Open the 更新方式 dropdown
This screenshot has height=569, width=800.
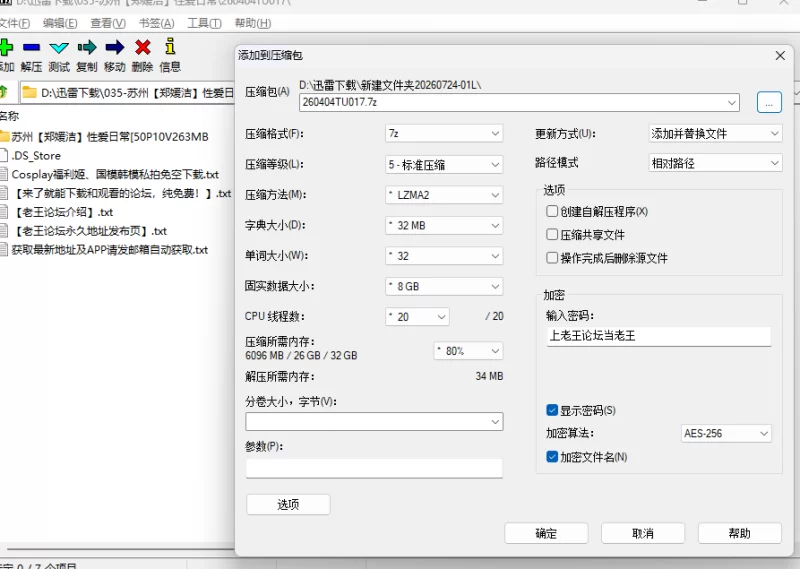tap(715, 134)
